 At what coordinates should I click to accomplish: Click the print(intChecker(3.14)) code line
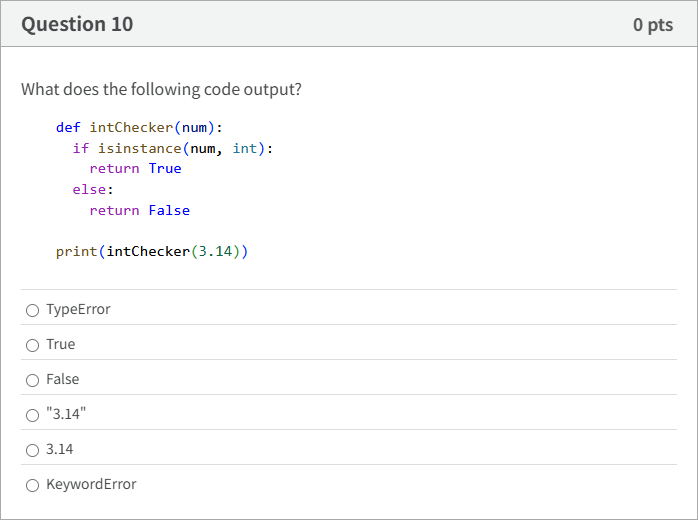point(152,252)
